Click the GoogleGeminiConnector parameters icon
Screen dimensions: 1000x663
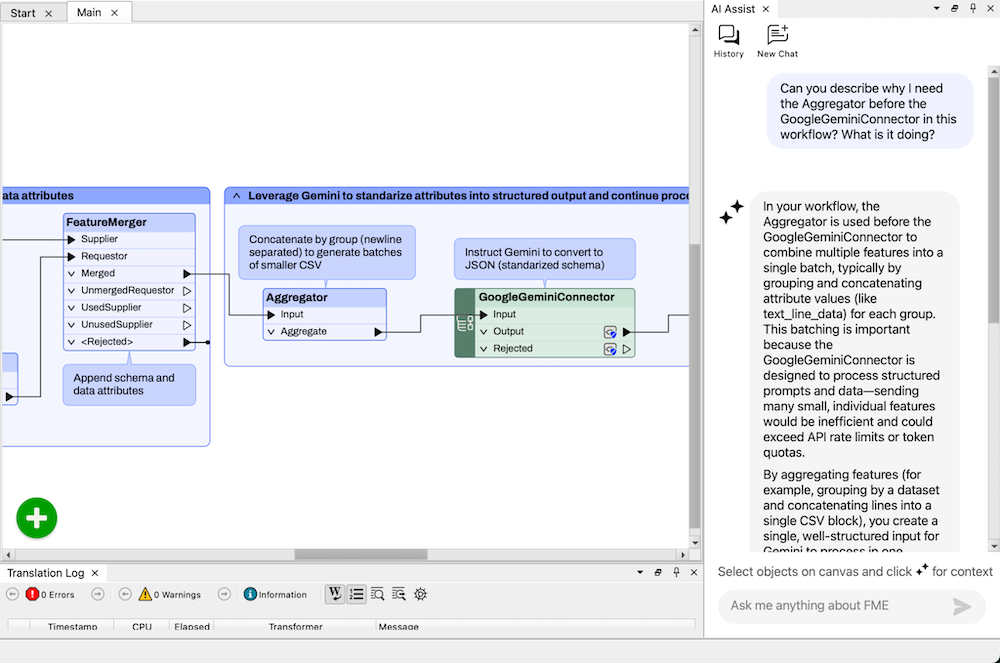coord(465,323)
